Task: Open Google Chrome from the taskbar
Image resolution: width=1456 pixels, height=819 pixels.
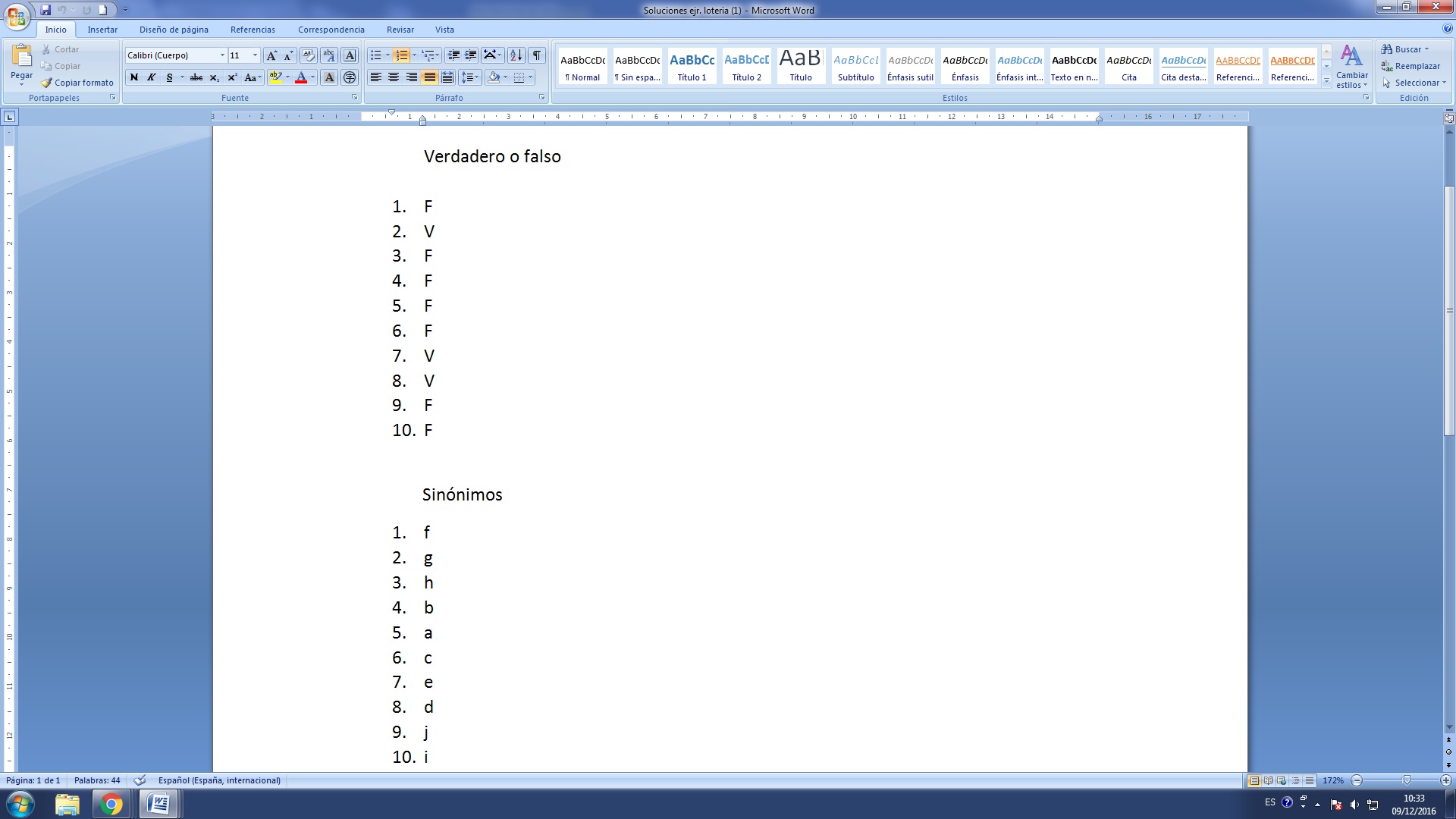Action: [111, 805]
